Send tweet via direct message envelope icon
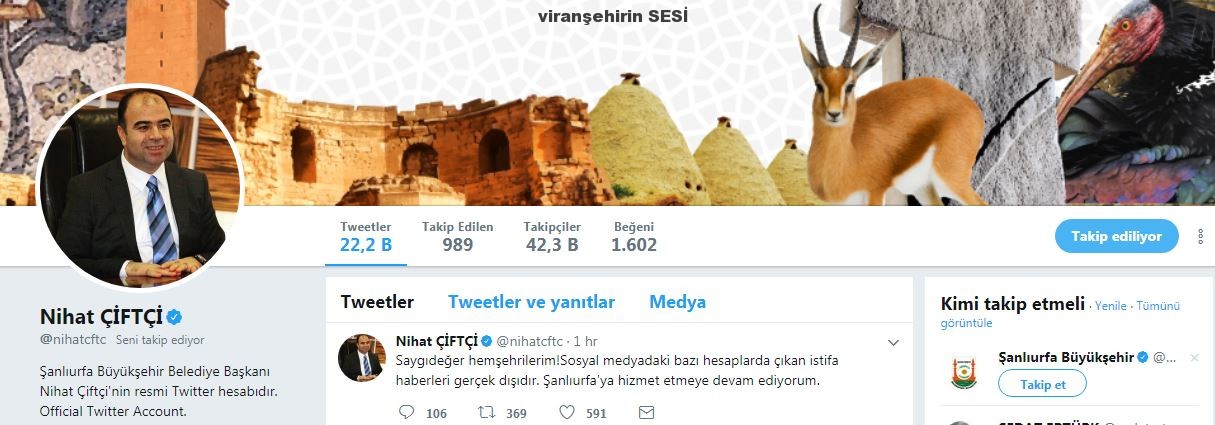 646,412
